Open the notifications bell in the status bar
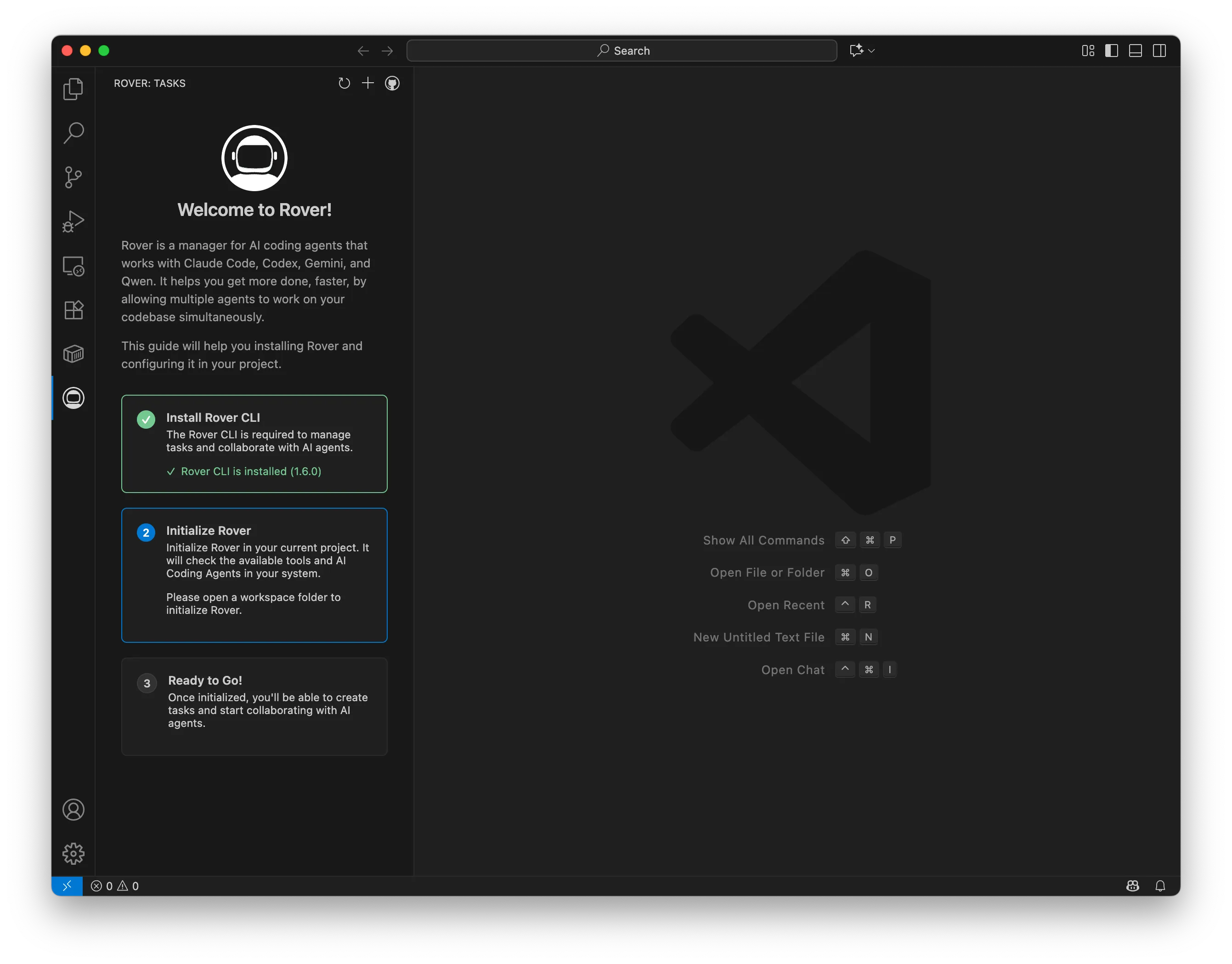The image size is (1232, 964). [x=1160, y=885]
